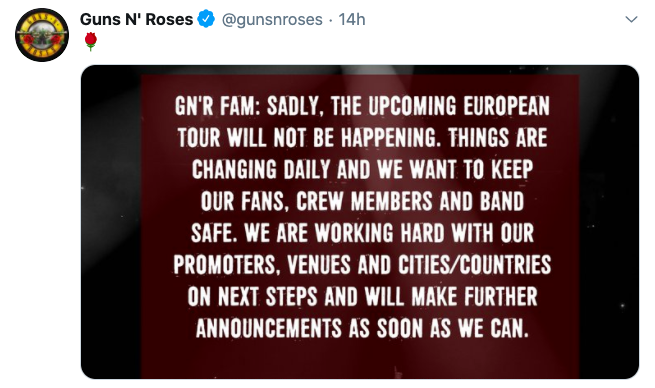655x388 pixels.
Task: Open the tweet via 14h timestamp
Action: [352, 19]
